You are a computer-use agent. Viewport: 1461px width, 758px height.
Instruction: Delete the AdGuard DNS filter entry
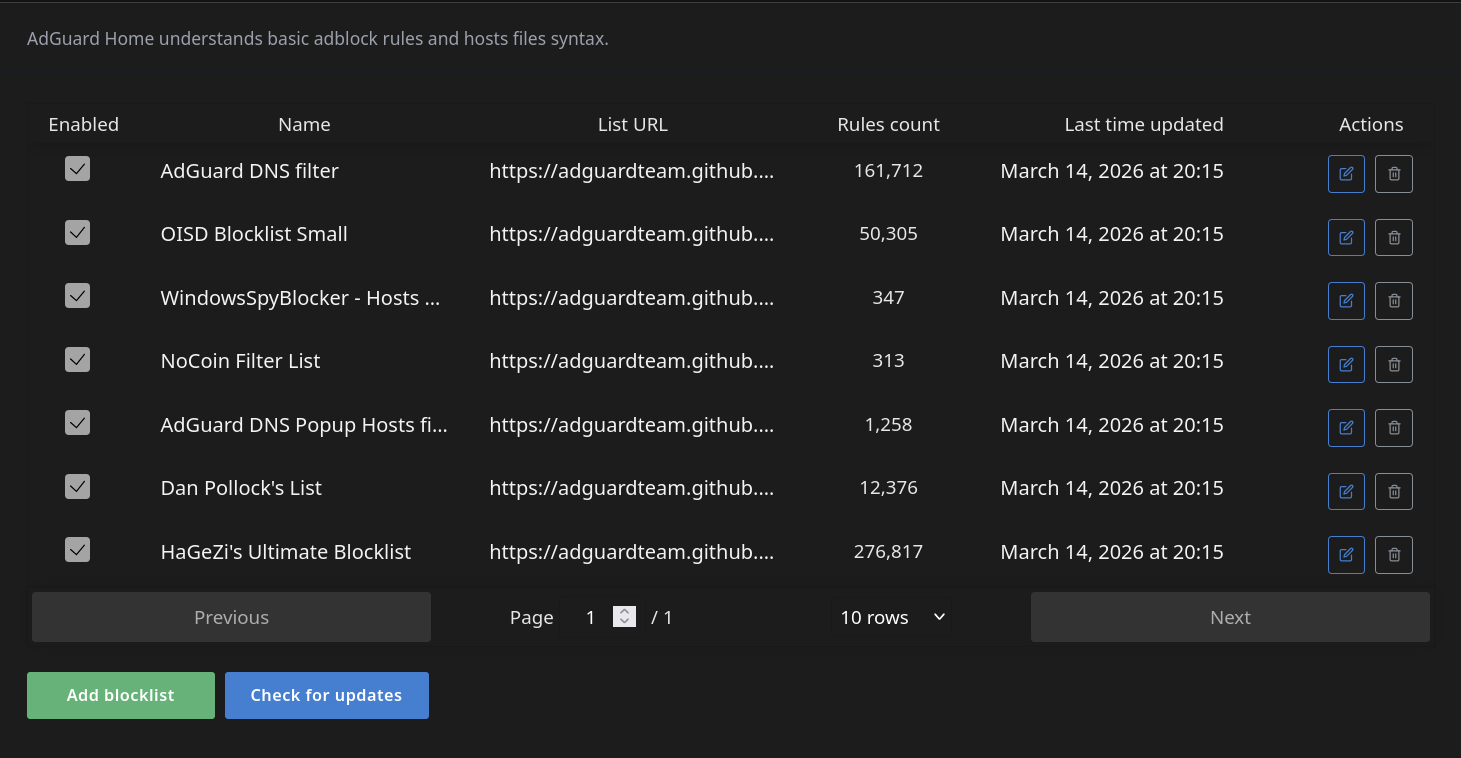coord(1394,174)
